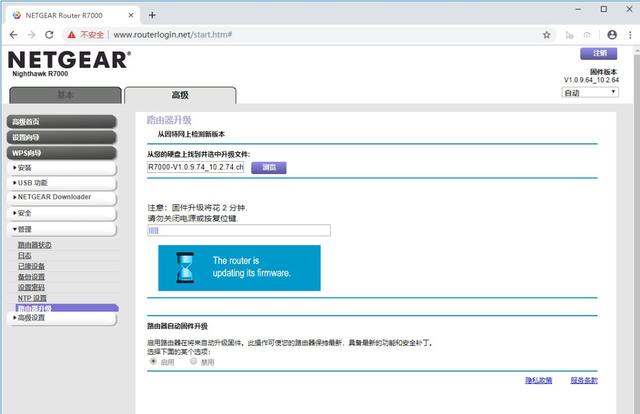Open 设置向导 in sidebar
The image size is (640, 414).
click(62, 138)
